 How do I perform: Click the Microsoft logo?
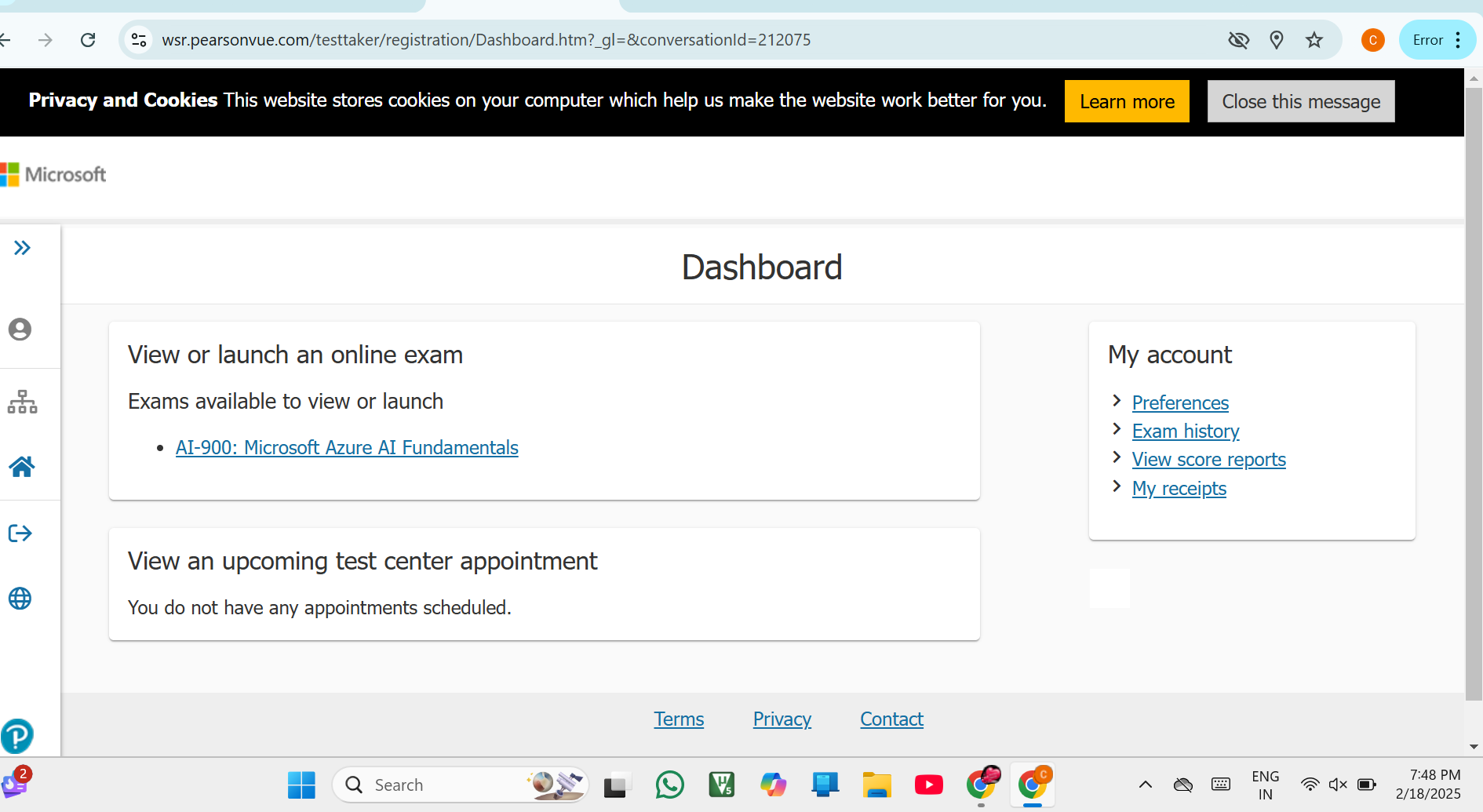[x=53, y=174]
